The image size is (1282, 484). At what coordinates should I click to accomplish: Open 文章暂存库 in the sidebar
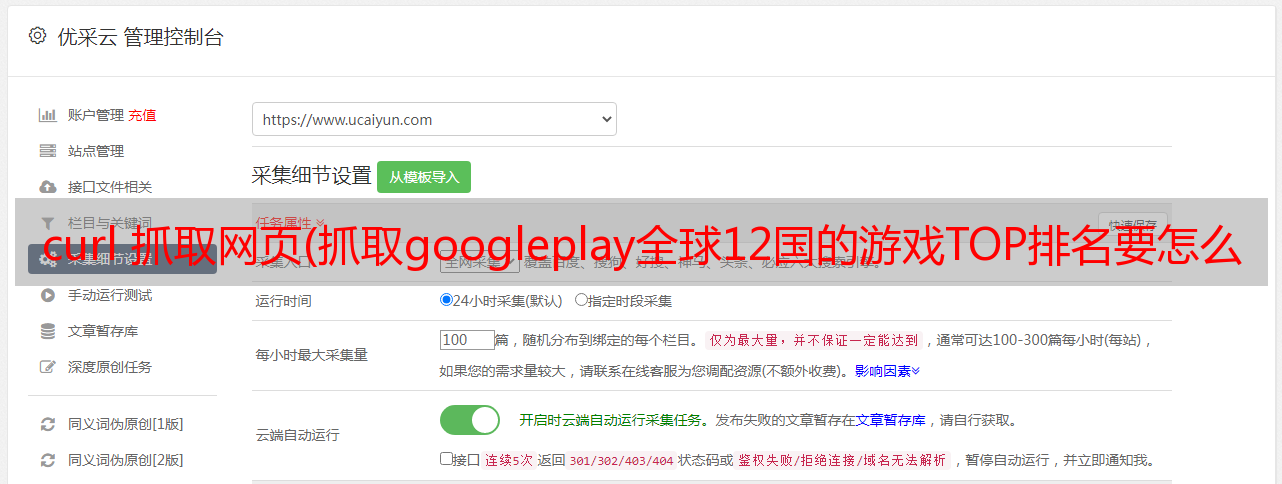tap(103, 331)
